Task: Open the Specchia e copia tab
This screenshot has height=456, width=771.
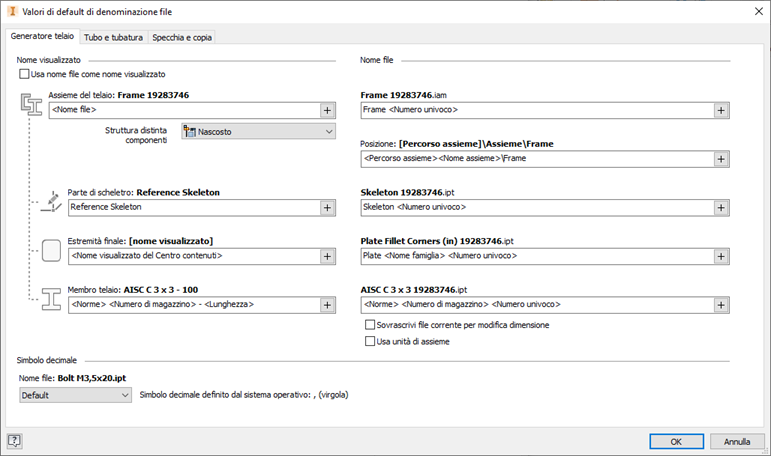Action: pyautogui.click(x=182, y=37)
